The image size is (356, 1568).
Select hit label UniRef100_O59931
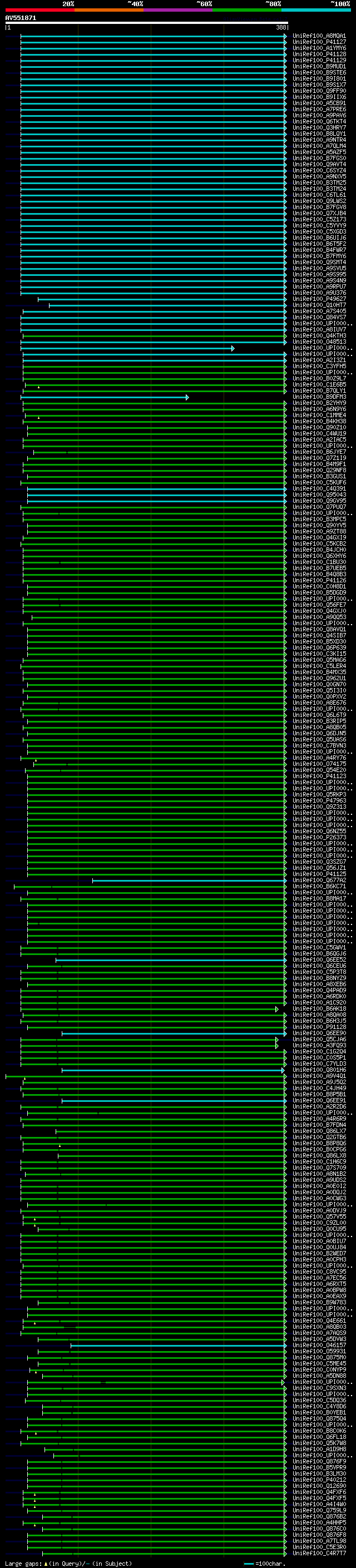point(319,1351)
